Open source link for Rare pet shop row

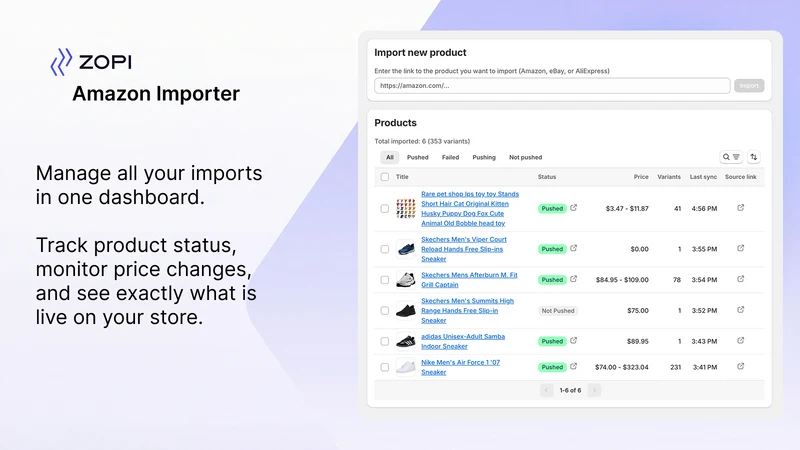pos(740,208)
